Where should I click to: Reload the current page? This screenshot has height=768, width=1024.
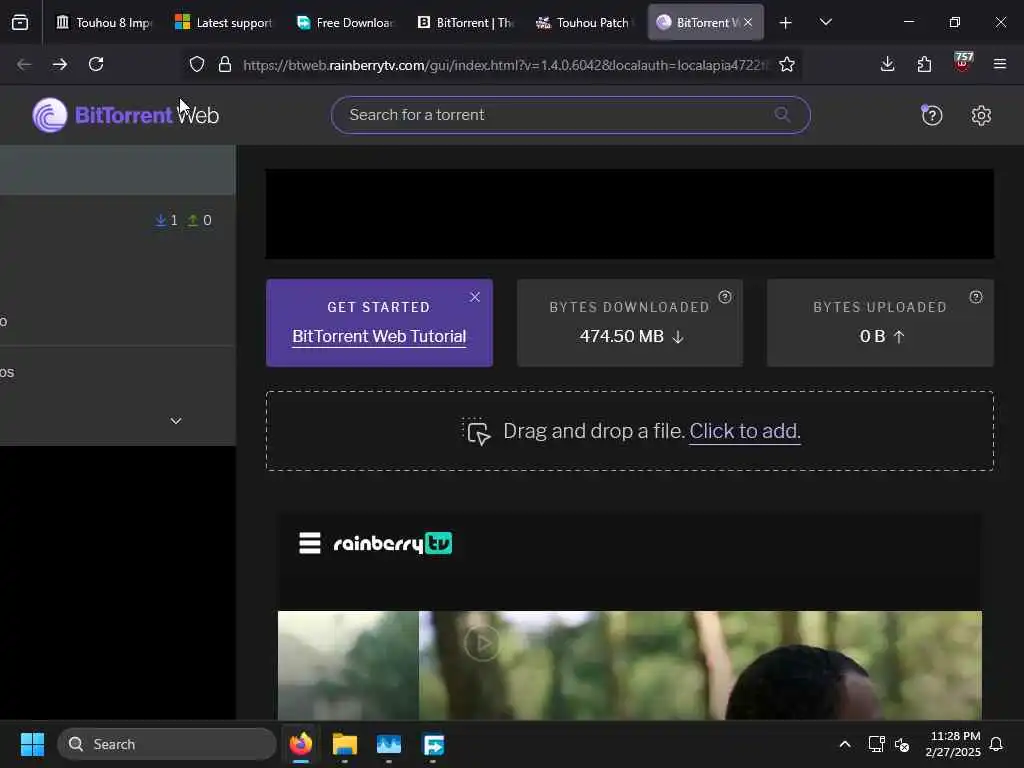[96, 64]
